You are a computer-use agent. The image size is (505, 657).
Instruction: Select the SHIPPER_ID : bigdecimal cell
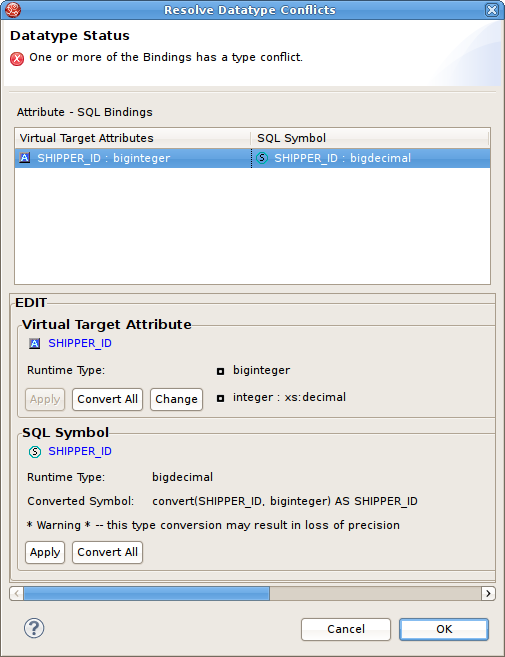pyautogui.click(x=371, y=158)
